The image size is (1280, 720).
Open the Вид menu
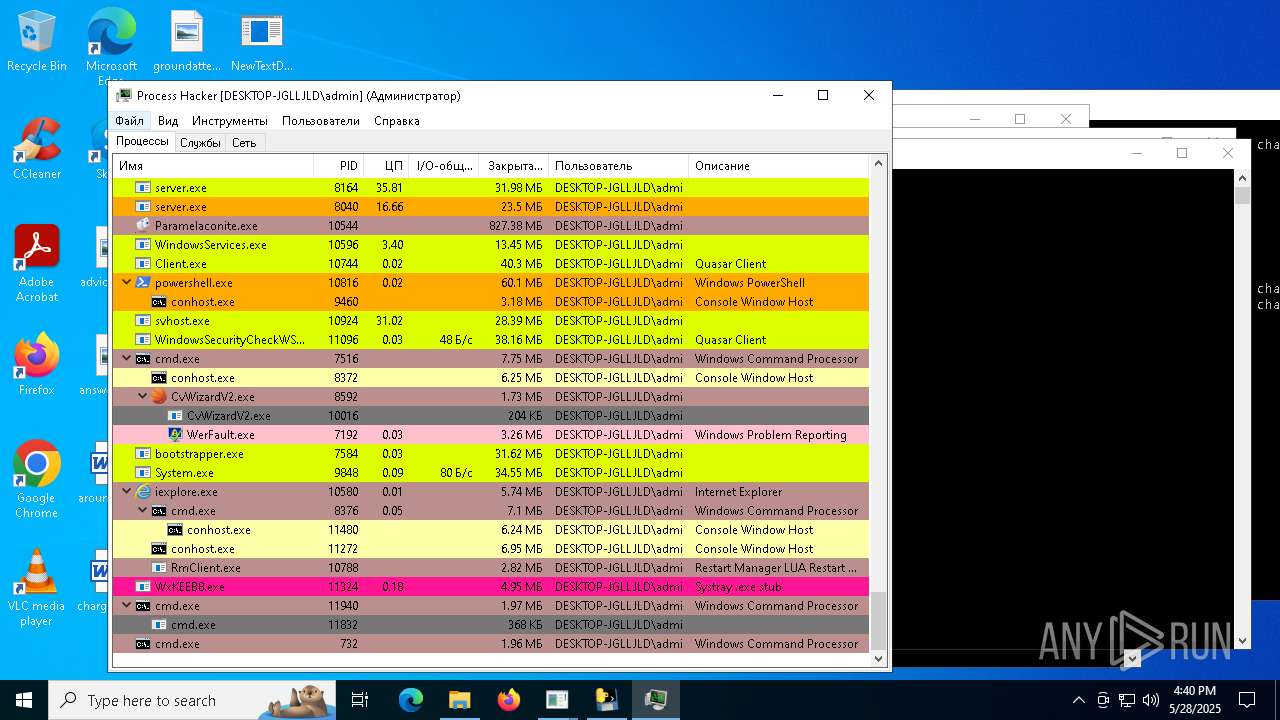(168, 121)
